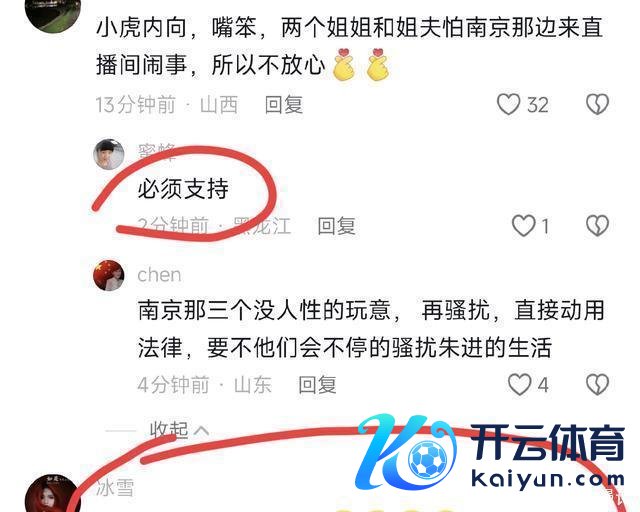Reply to chen's Shandong comment

pyautogui.click(x=317, y=385)
